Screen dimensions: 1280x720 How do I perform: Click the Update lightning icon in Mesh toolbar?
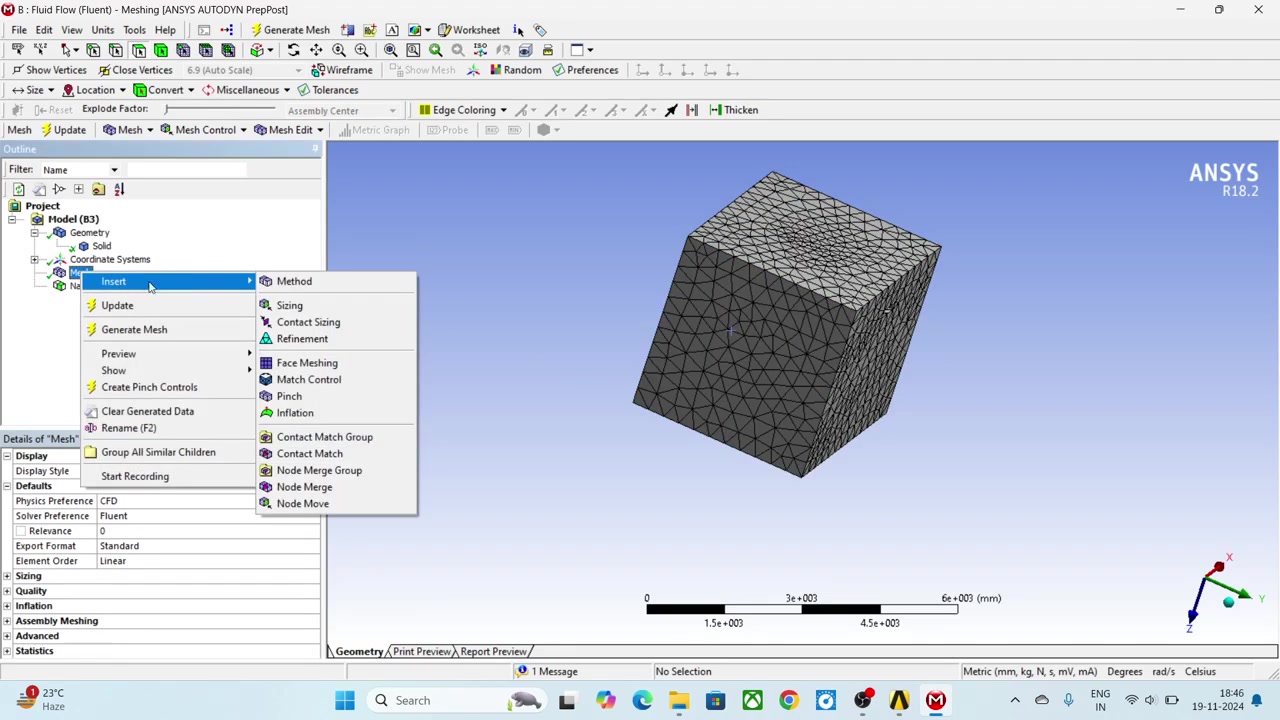[62, 130]
